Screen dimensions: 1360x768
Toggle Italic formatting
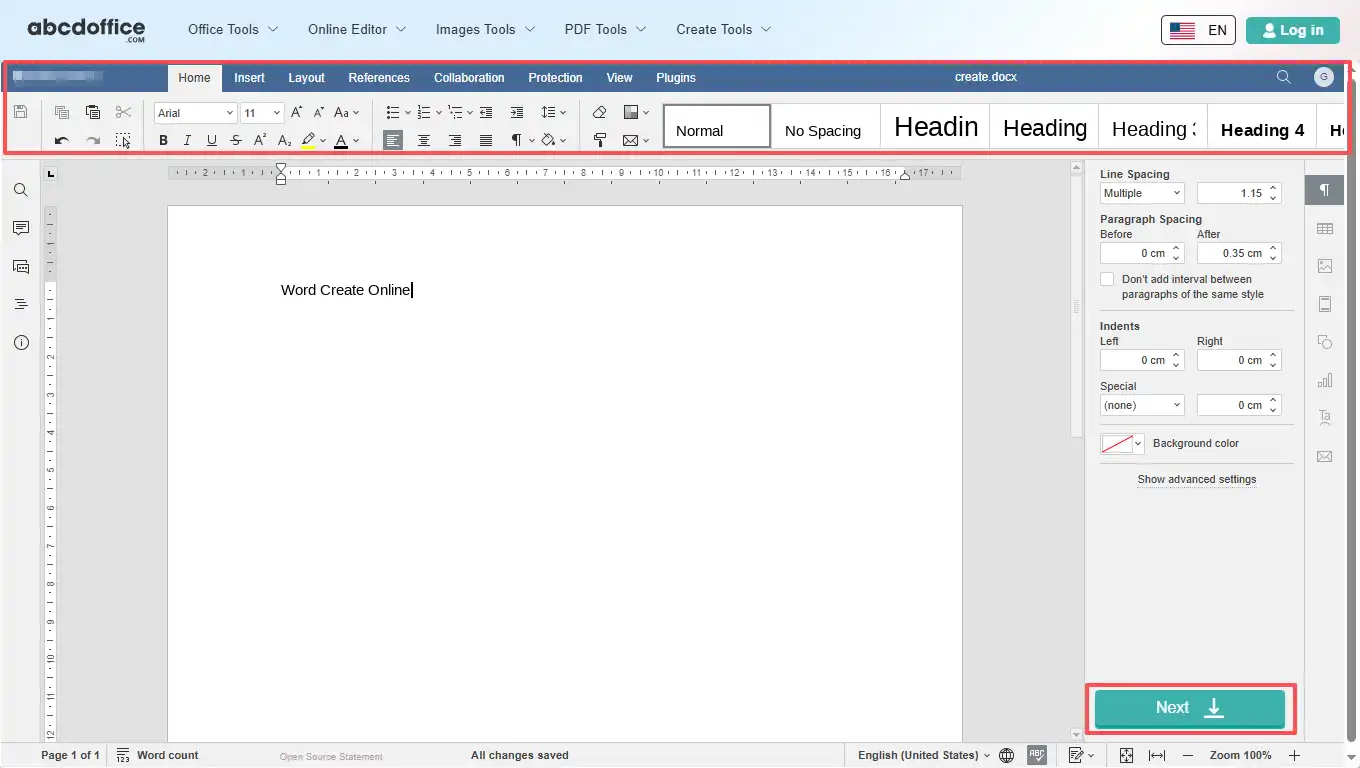187,140
